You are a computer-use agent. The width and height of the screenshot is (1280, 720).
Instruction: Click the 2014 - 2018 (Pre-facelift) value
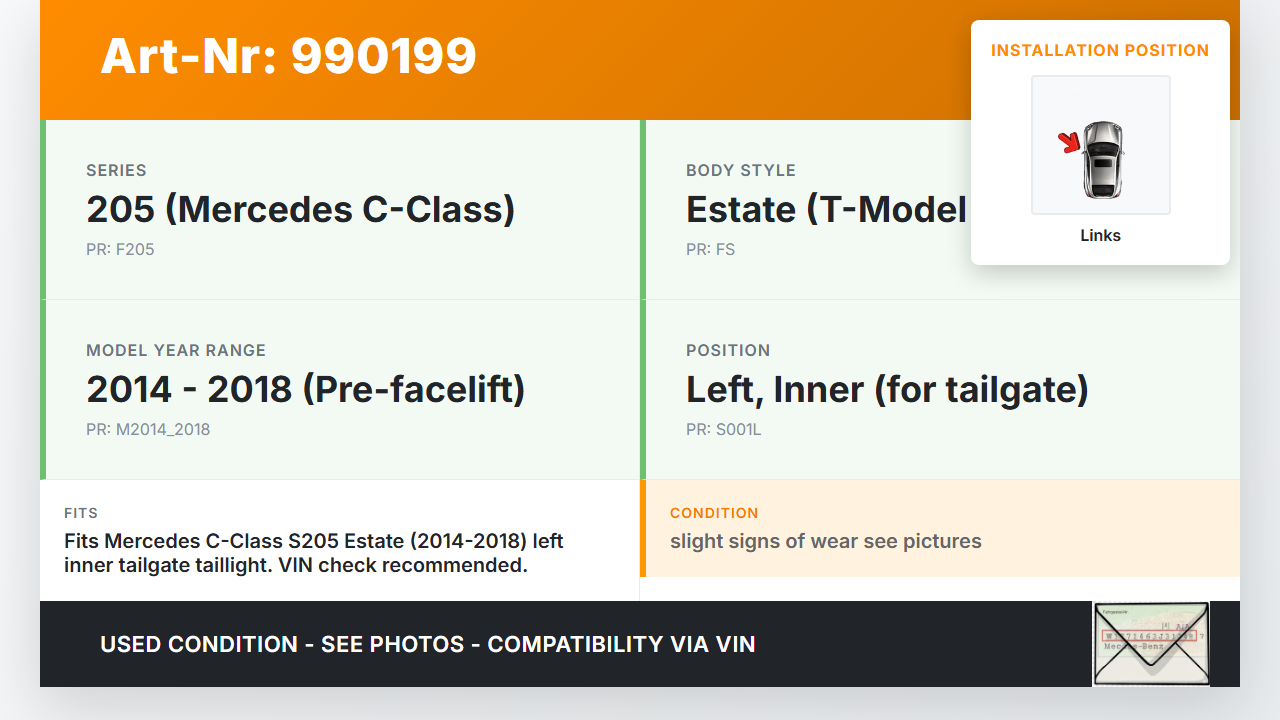tap(306, 390)
